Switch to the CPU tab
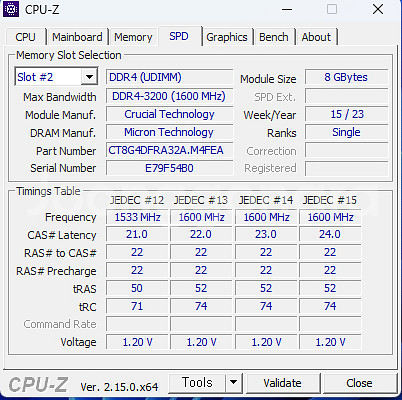 25,37
